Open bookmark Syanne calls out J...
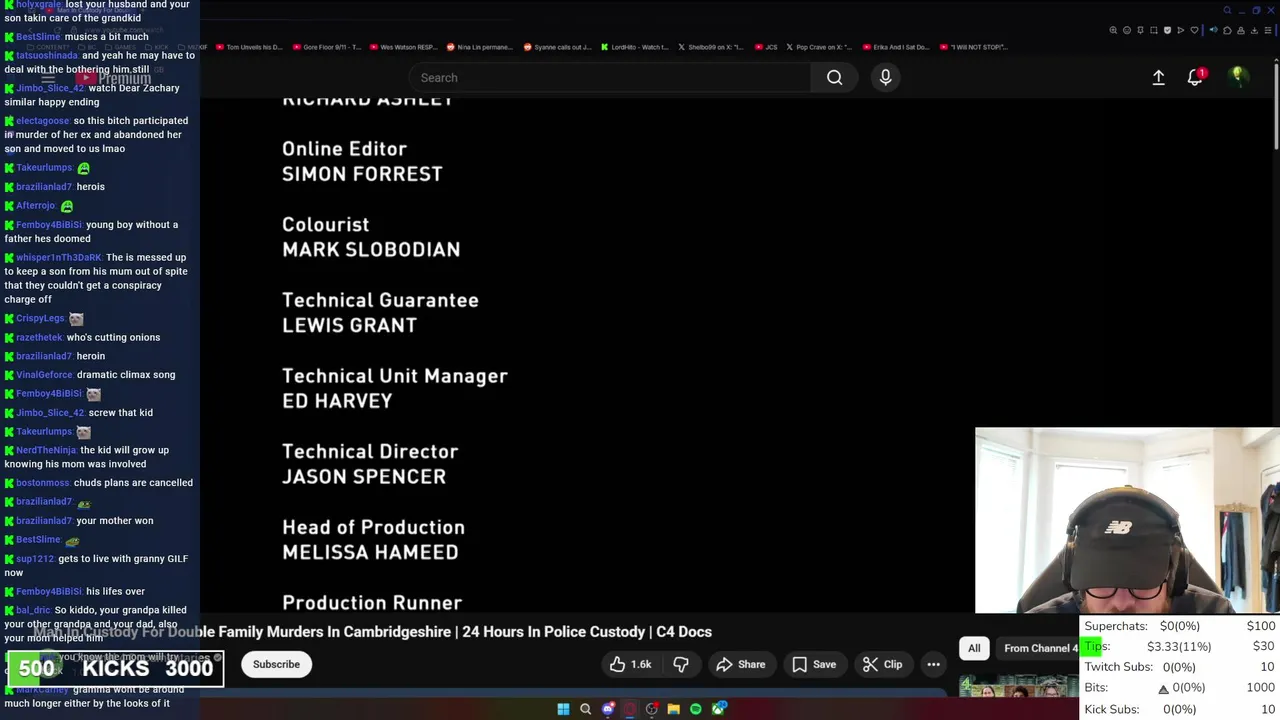Image resolution: width=1280 pixels, height=720 pixels. pos(557,47)
